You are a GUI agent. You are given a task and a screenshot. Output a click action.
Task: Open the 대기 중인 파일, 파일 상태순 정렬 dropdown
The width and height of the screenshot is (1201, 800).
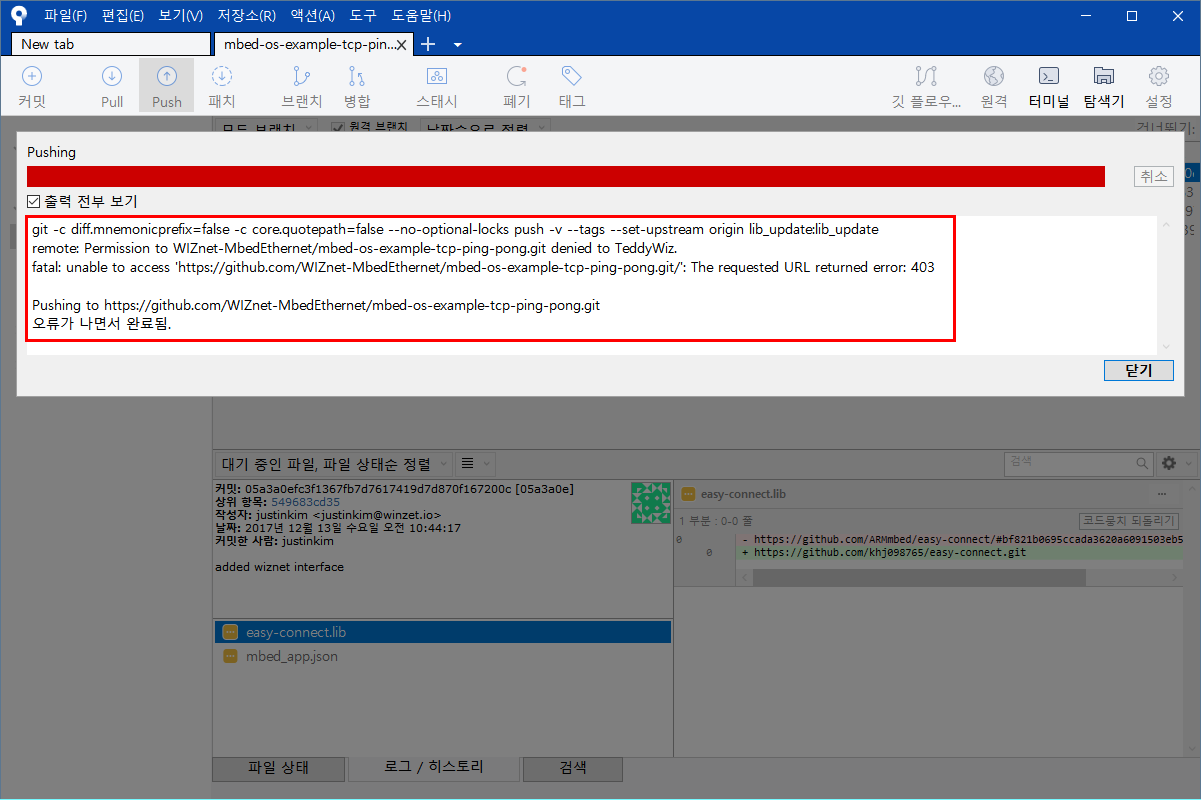[x=332, y=463]
